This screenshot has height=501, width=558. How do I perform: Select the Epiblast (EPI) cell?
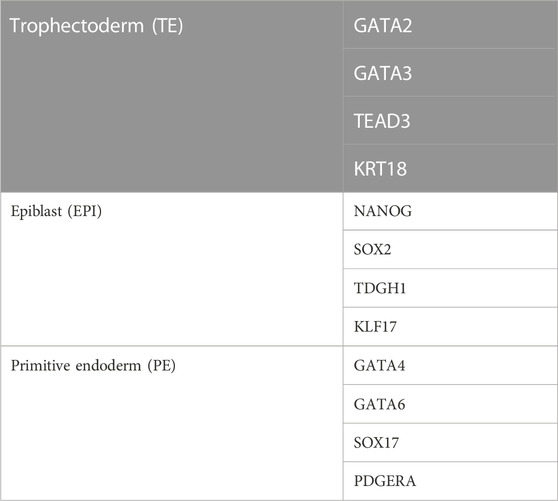click(x=172, y=269)
